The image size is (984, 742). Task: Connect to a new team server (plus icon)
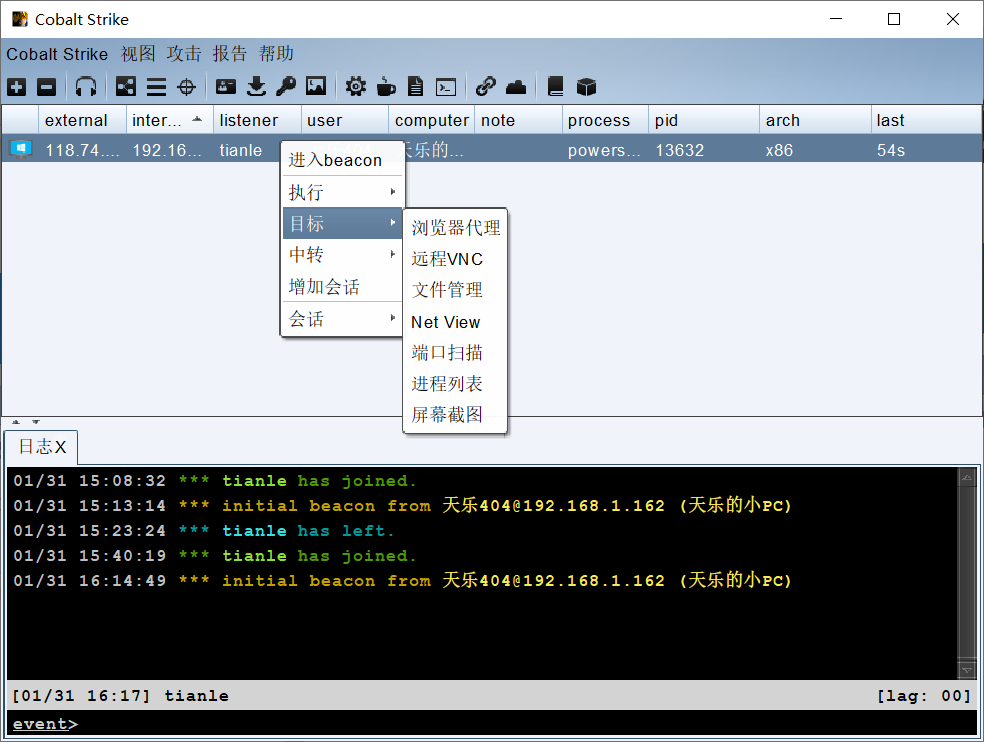coord(16,87)
